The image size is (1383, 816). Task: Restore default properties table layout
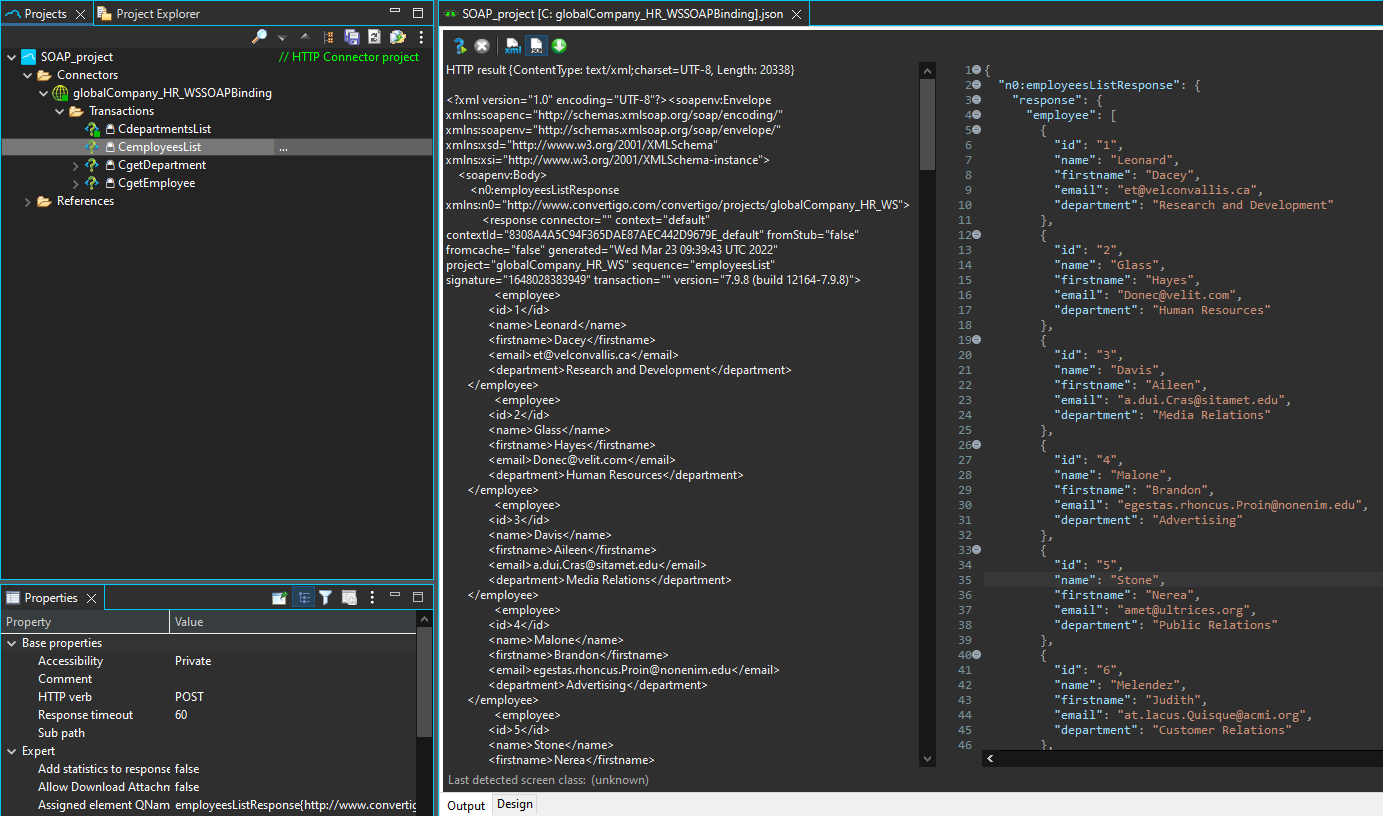click(348, 596)
